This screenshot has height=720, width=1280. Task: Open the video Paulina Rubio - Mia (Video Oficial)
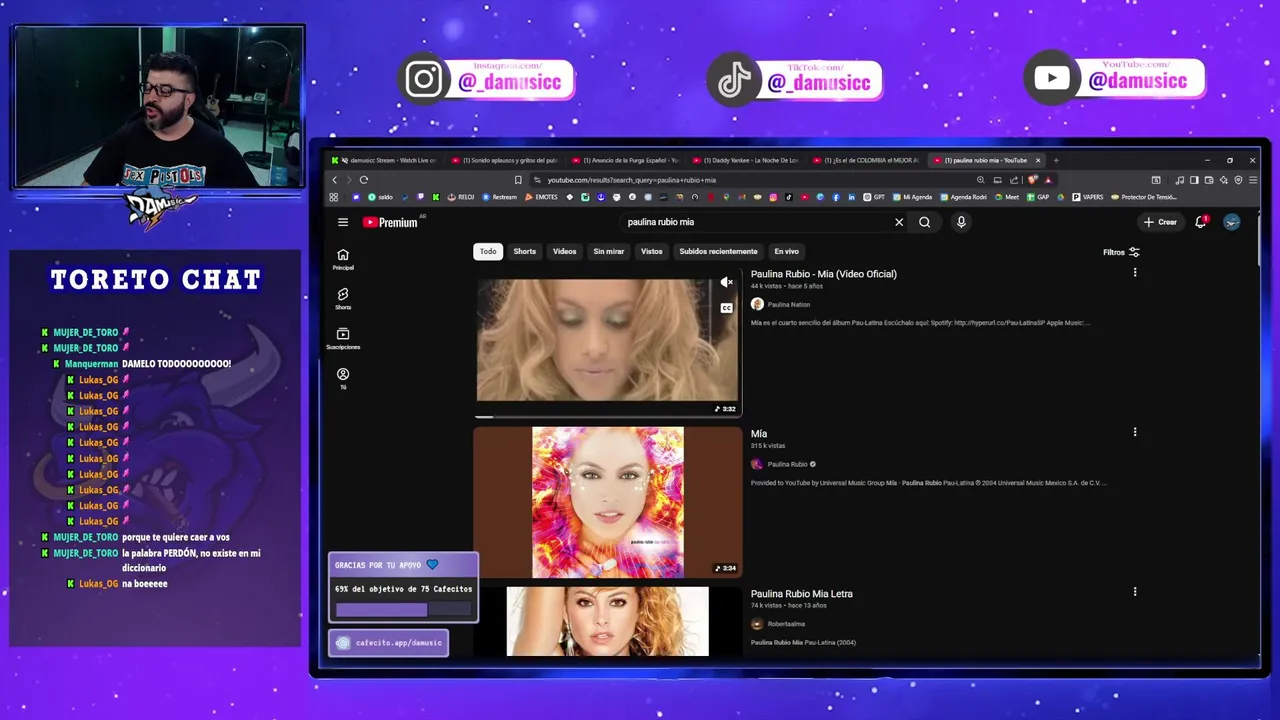824,274
